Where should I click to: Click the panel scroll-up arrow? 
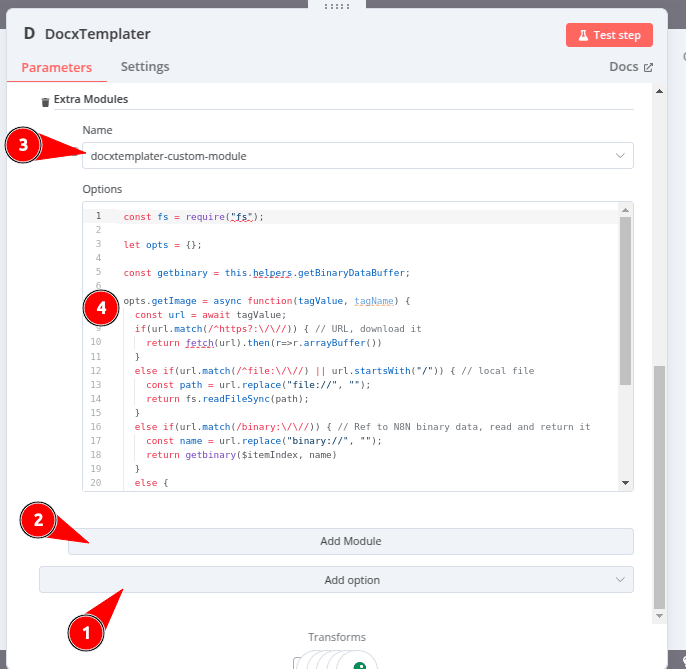pos(659,91)
